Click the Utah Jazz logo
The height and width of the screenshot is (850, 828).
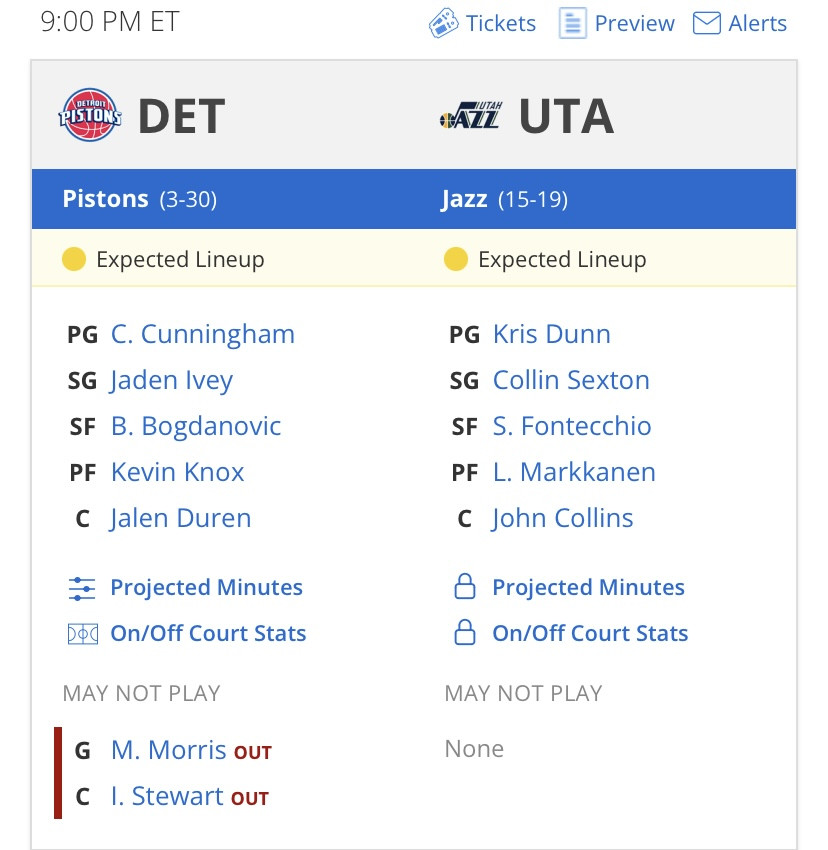click(x=472, y=115)
